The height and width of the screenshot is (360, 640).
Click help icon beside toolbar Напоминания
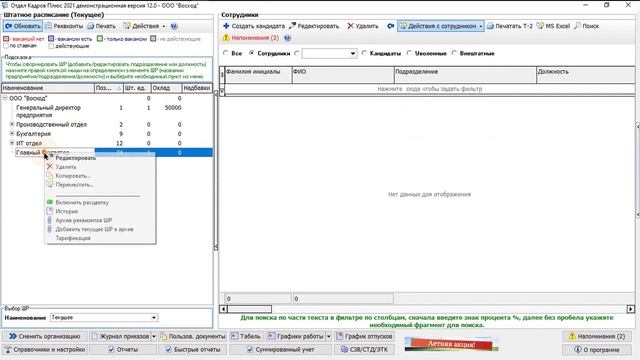point(287,38)
